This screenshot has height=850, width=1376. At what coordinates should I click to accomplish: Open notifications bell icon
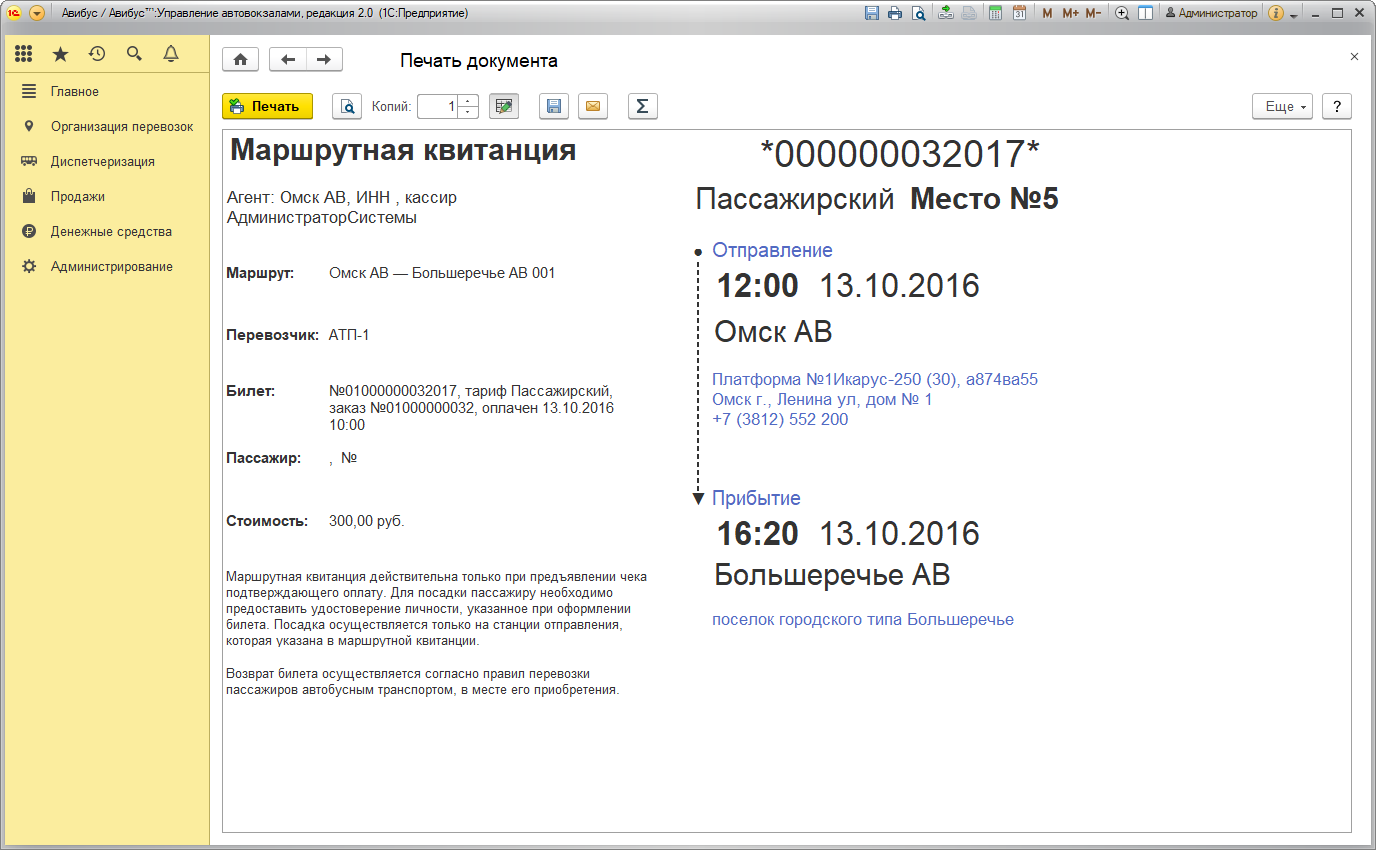(171, 54)
